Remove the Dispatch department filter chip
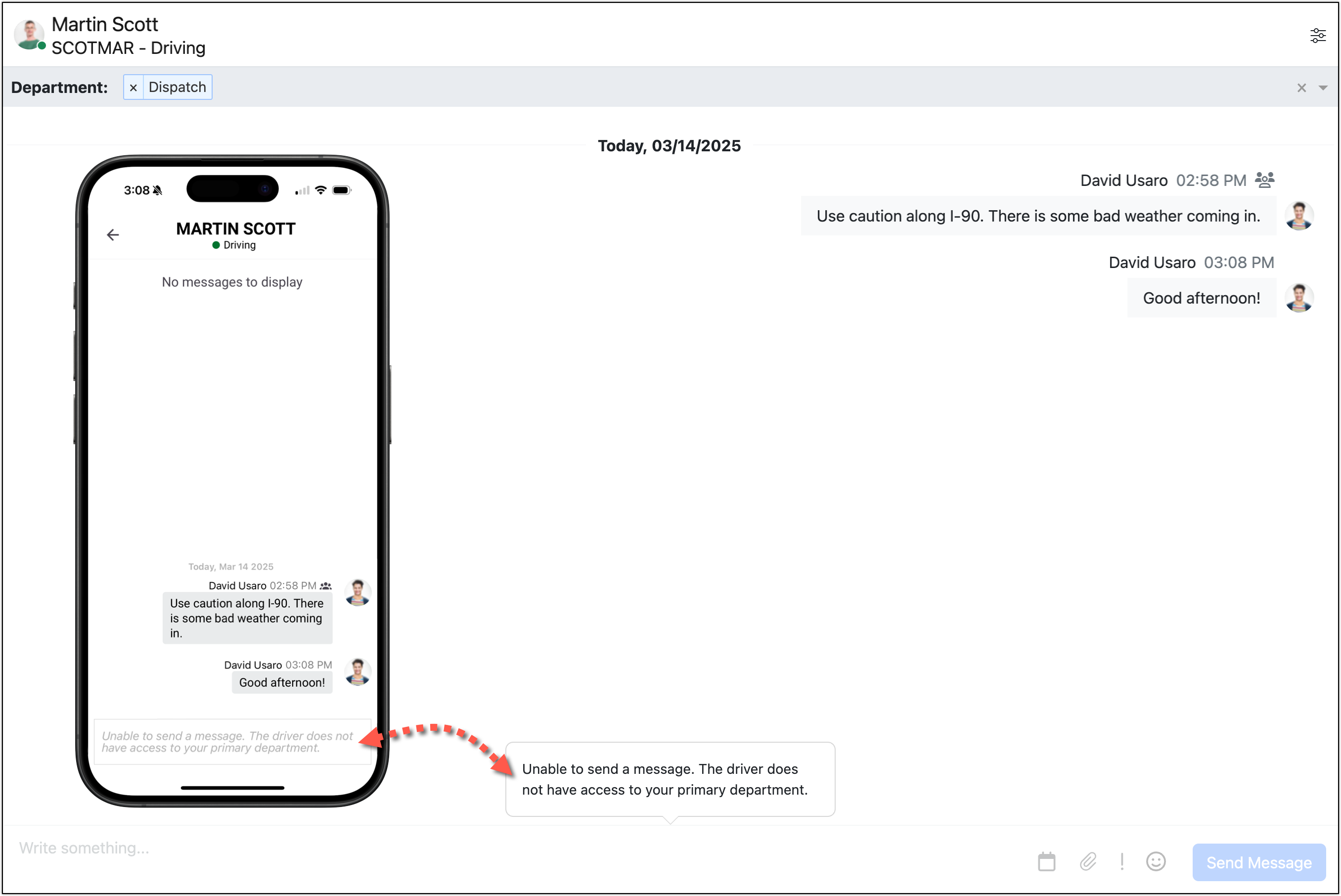 click(133, 87)
